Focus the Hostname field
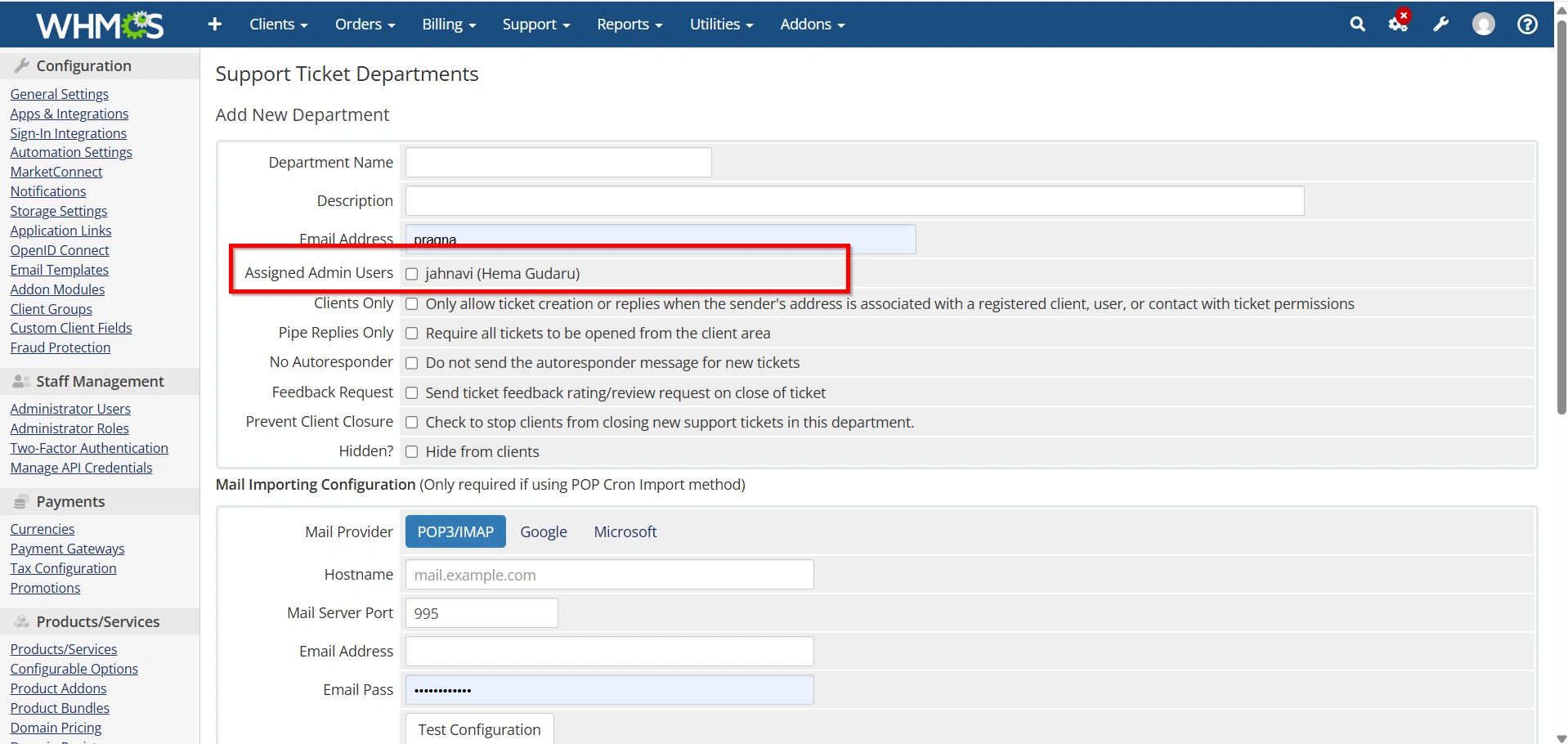The height and width of the screenshot is (744, 1568). coord(609,575)
